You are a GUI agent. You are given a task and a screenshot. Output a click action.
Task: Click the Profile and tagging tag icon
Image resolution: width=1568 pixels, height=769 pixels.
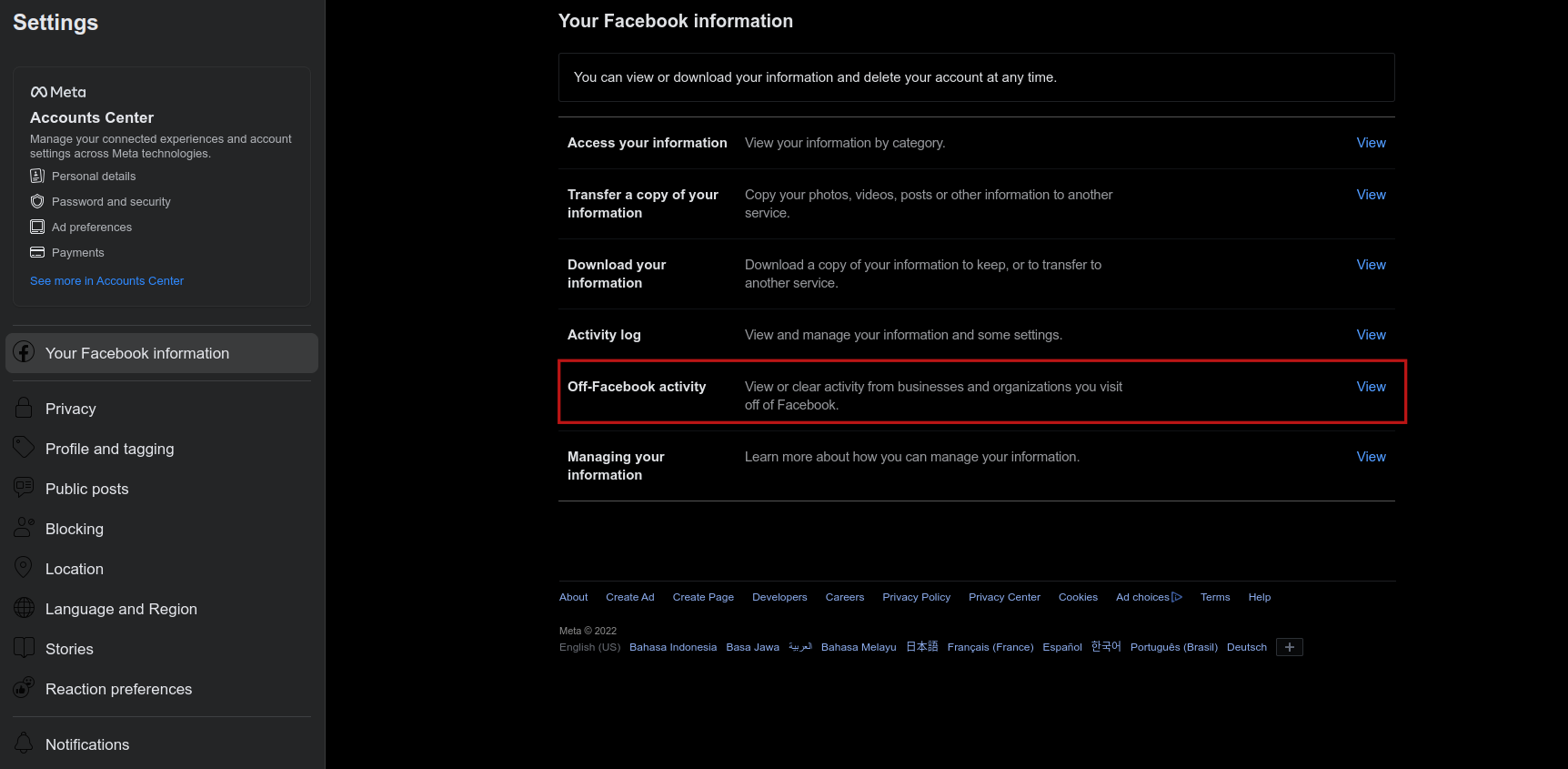24,448
